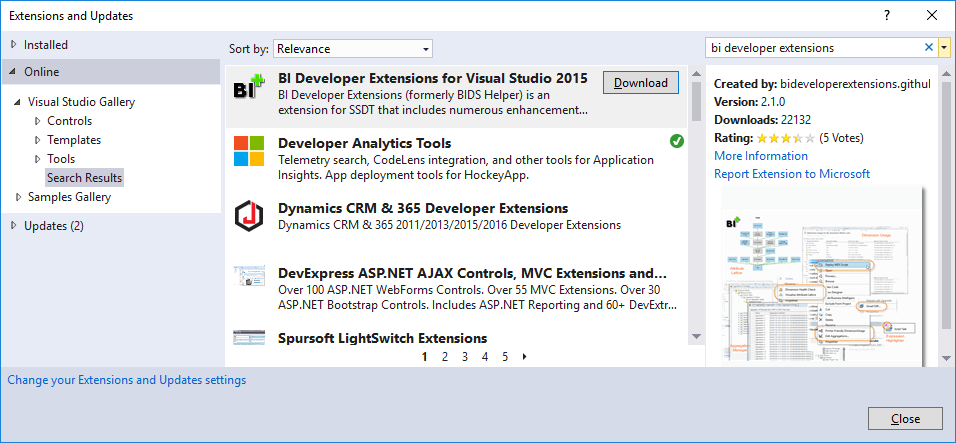The height and width of the screenshot is (443, 956).
Task: Go to results page 4
Action: (x=485, y=357)
